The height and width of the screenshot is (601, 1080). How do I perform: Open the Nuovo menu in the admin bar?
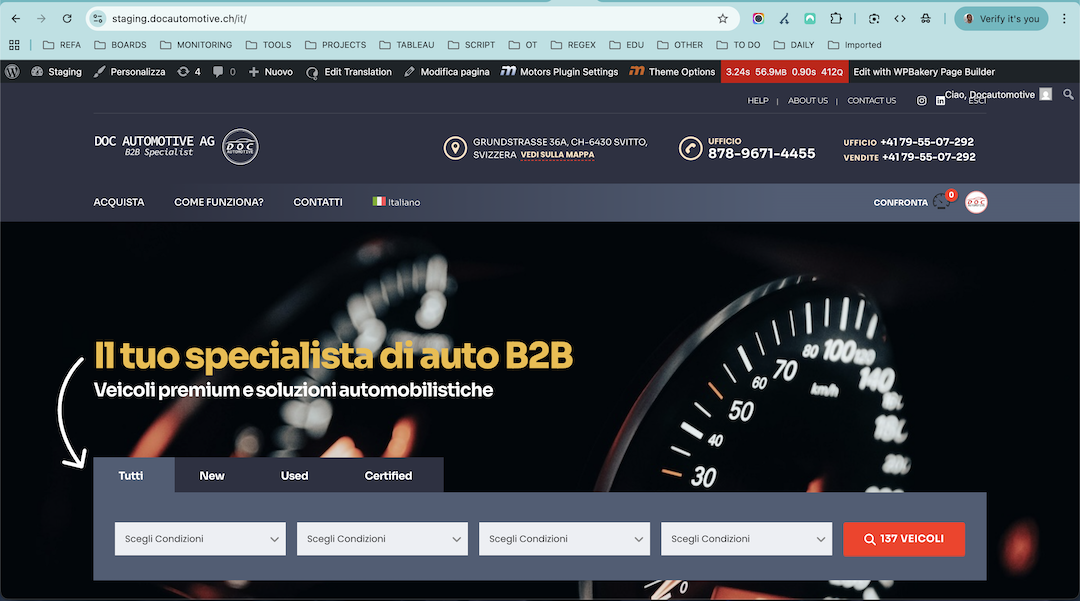pyautogui.click(x=271, y=72)
